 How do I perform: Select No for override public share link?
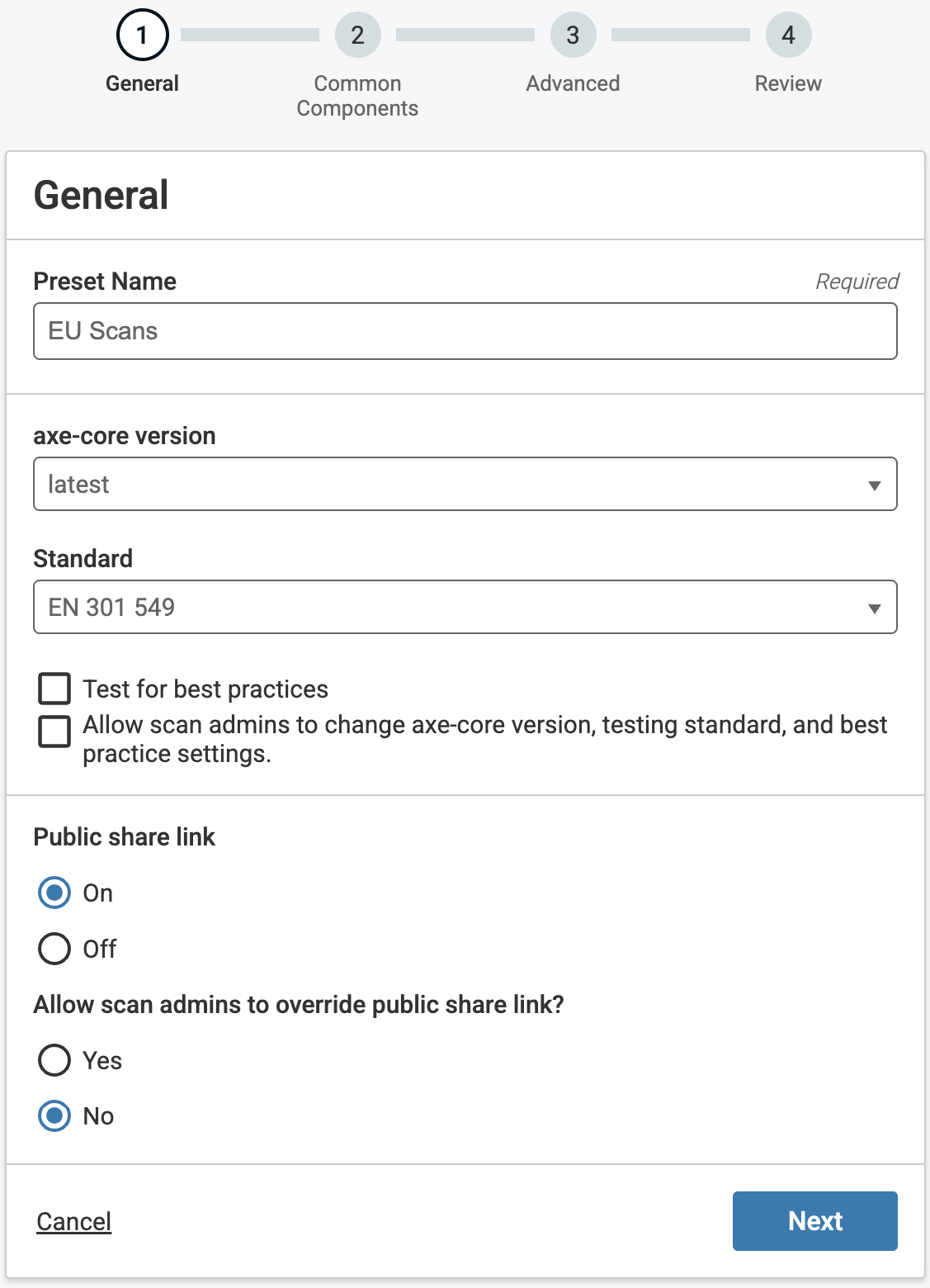pyautogui.click(x=54, y=1116)
